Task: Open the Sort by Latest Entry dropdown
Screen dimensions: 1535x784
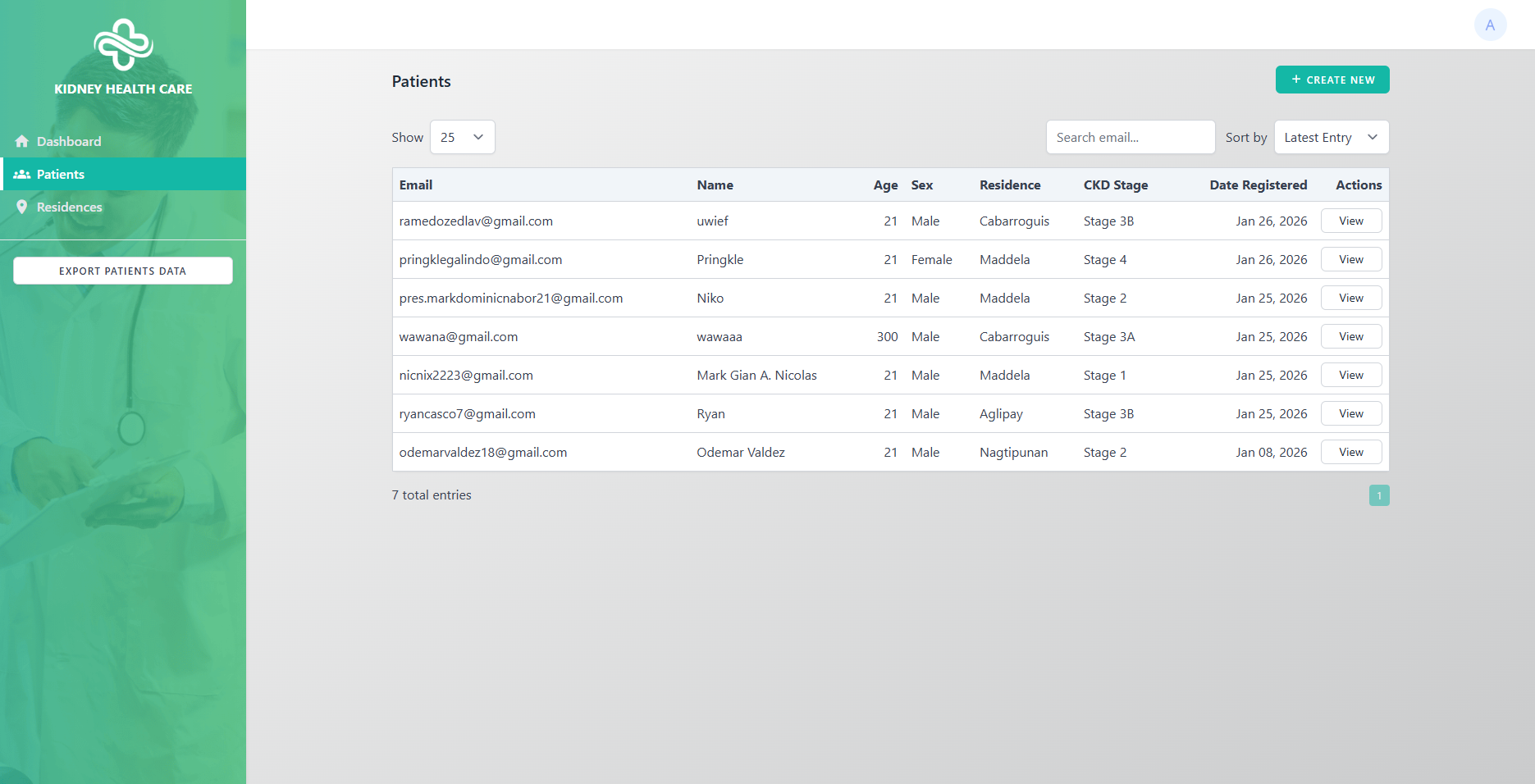Action: point(1331,137)
